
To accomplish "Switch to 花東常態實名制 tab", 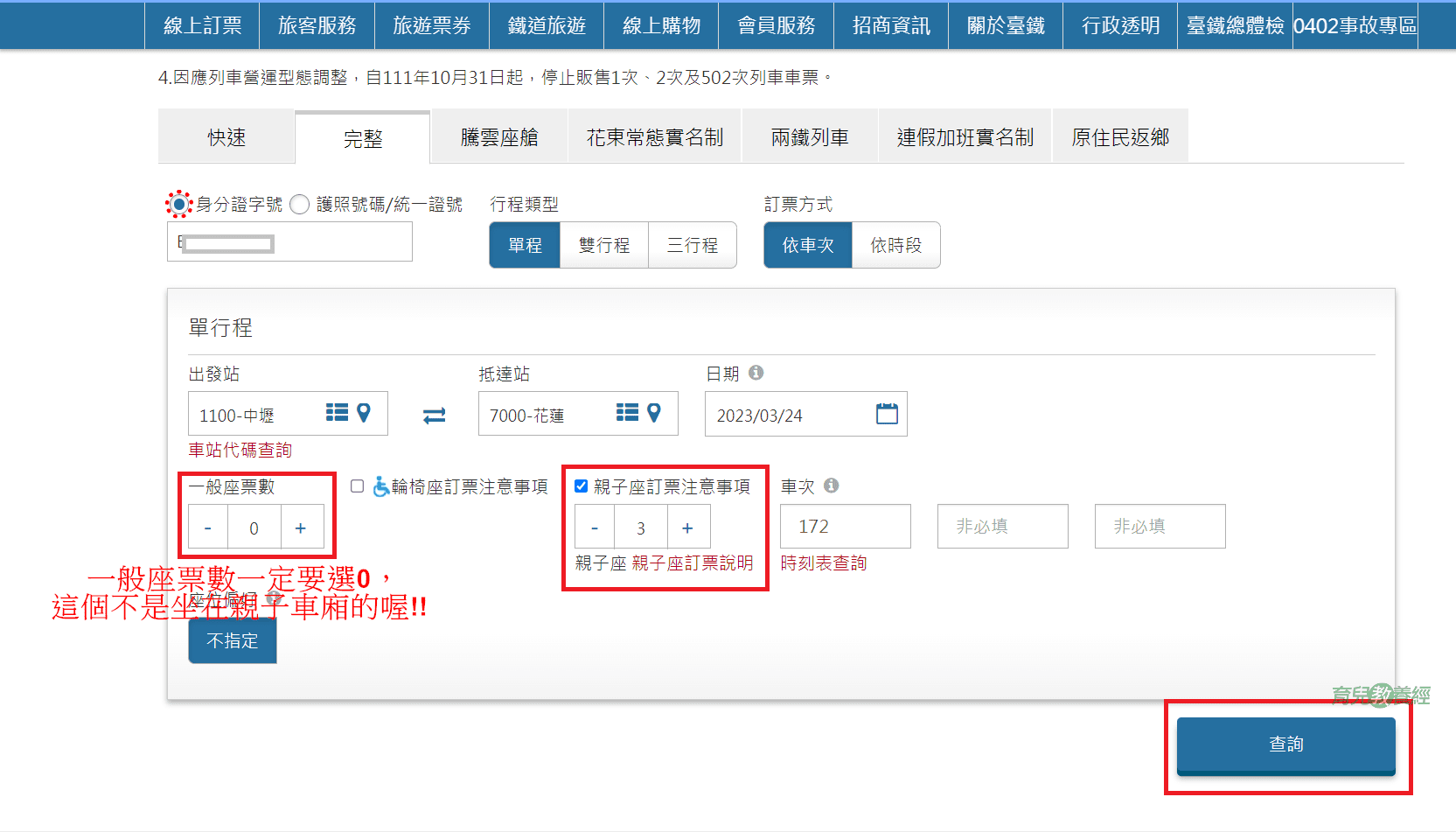I will (x=655, y=136).
